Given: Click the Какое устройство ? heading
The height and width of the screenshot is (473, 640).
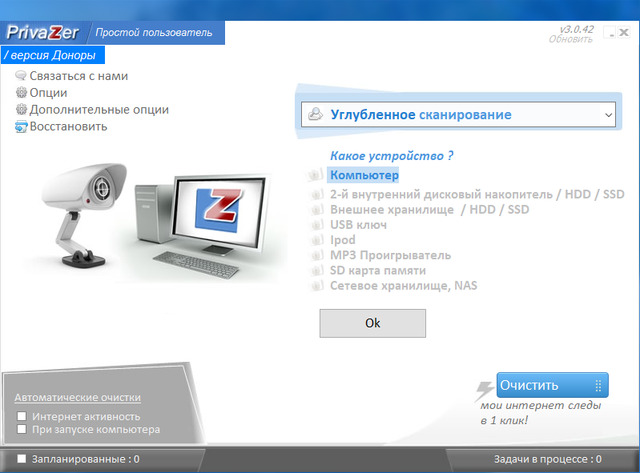Looking at the screenshot, I should click(x=391, y=156).
